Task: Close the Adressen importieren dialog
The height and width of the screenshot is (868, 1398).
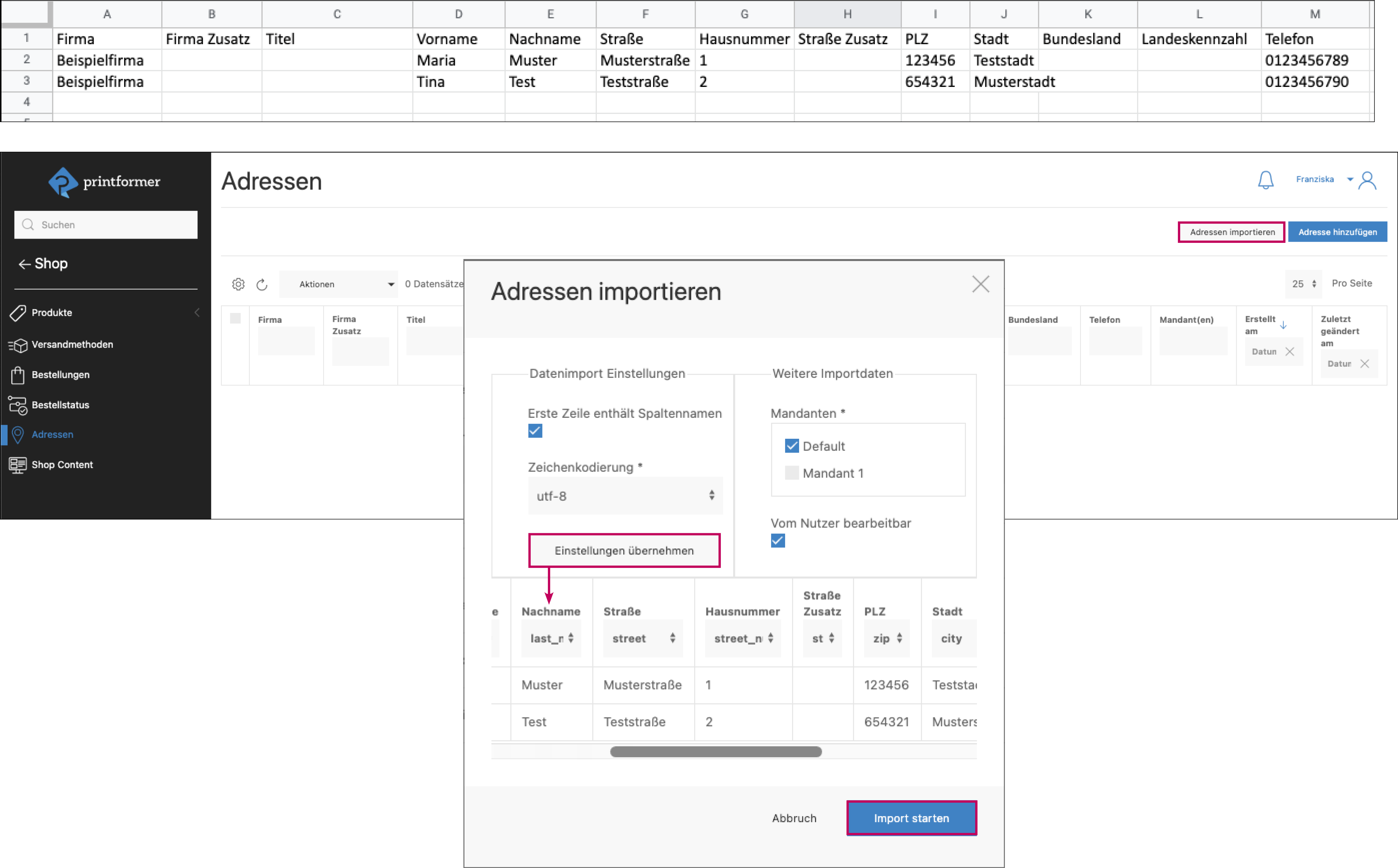Action: click(981, 284)
